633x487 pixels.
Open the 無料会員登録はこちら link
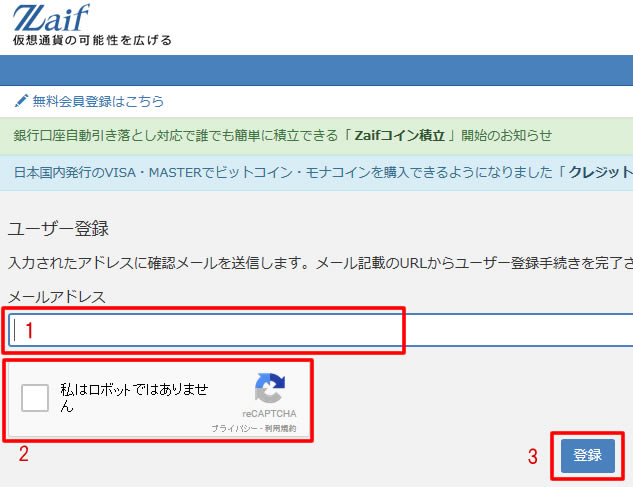click(98, 101)
